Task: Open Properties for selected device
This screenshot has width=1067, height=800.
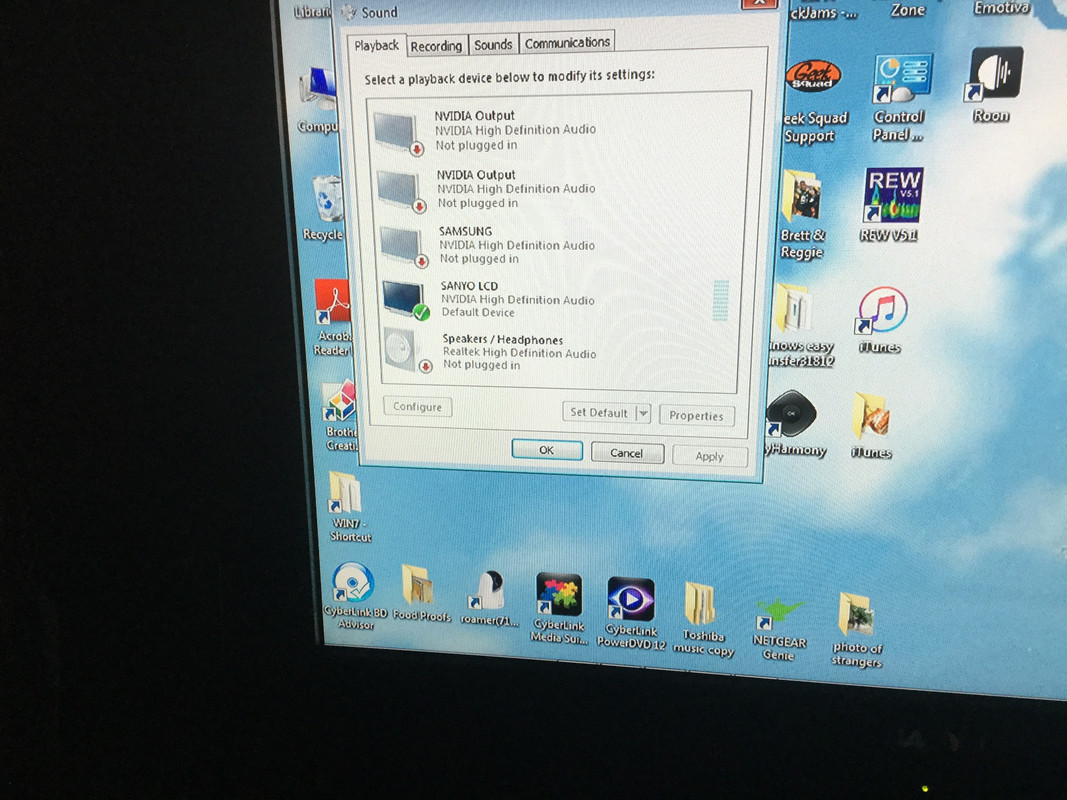Action: 696,416
